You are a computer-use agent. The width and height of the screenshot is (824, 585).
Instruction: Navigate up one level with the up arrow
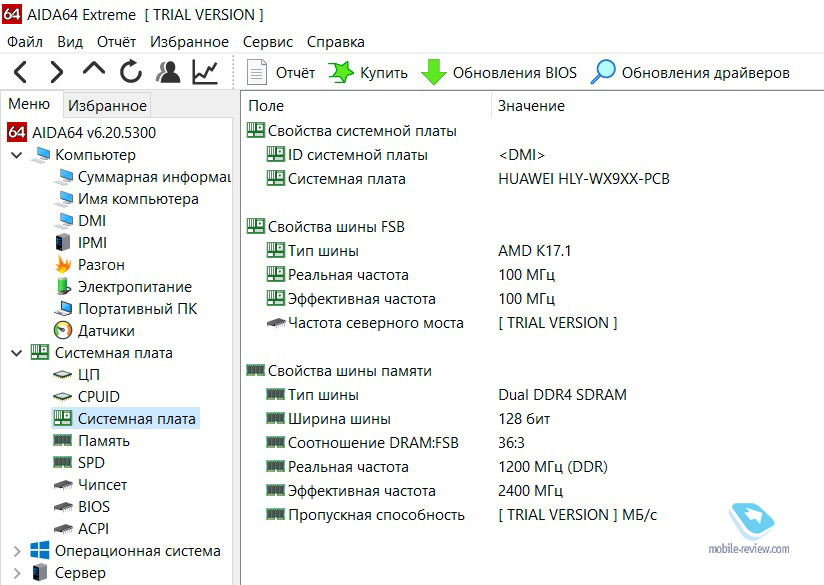tap(94, 70)
